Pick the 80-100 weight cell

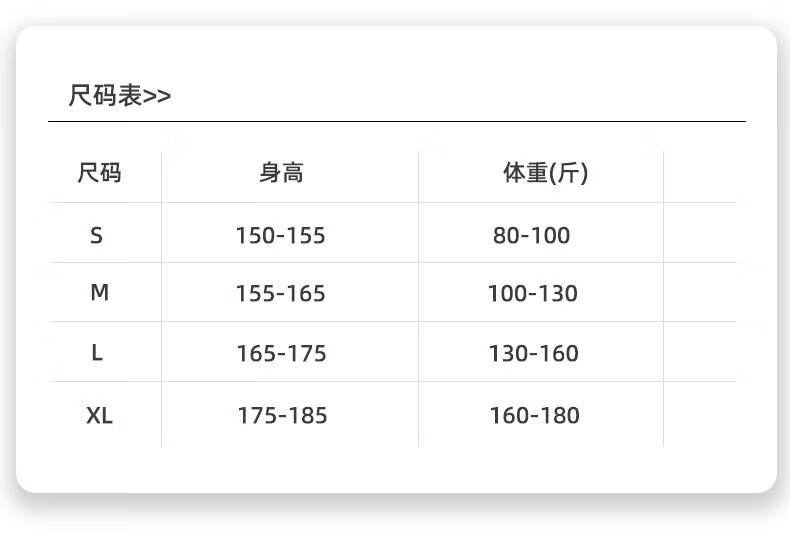point(531,235)
